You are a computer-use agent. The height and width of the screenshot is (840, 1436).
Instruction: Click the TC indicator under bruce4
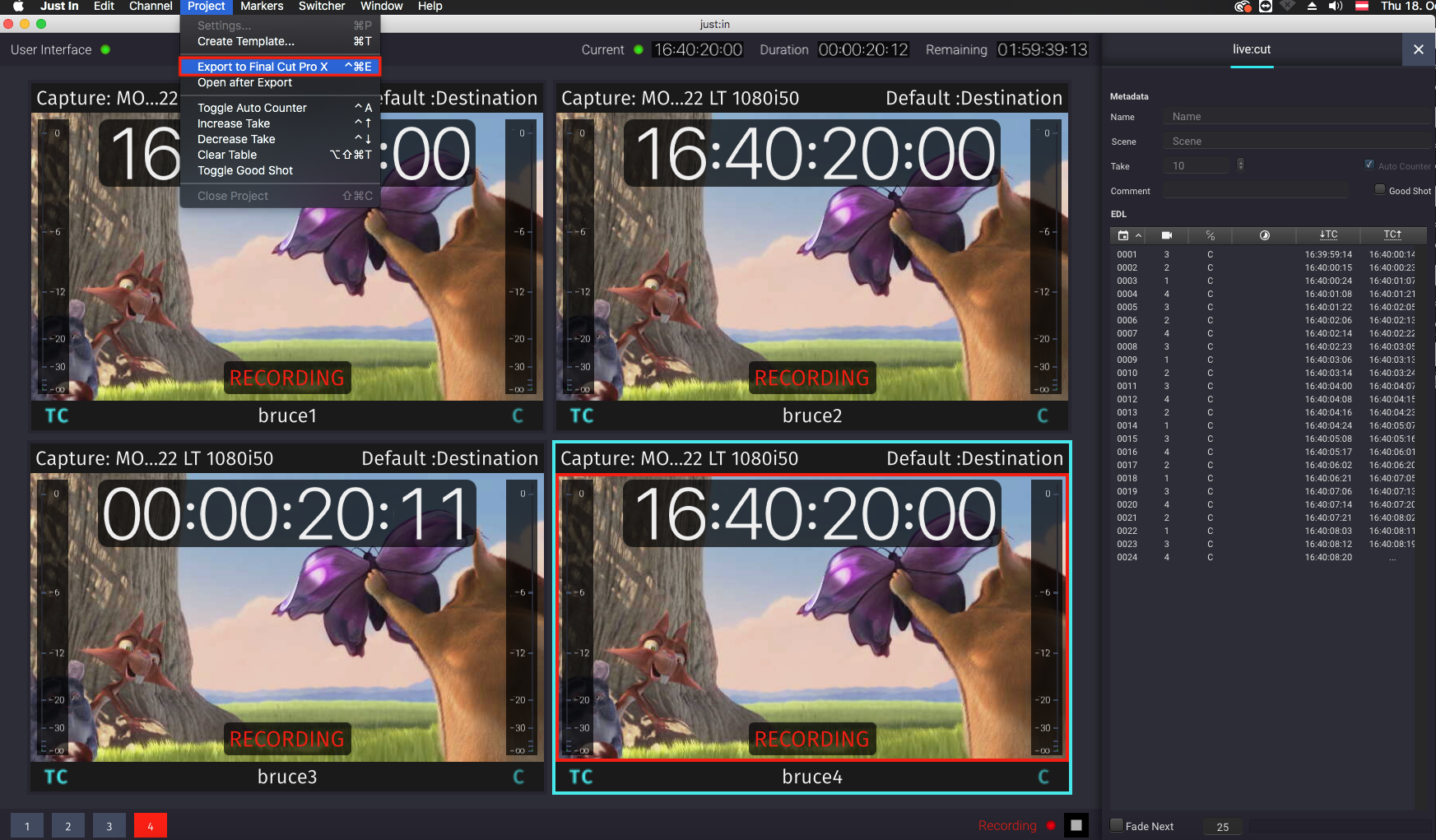coord(582,777)
